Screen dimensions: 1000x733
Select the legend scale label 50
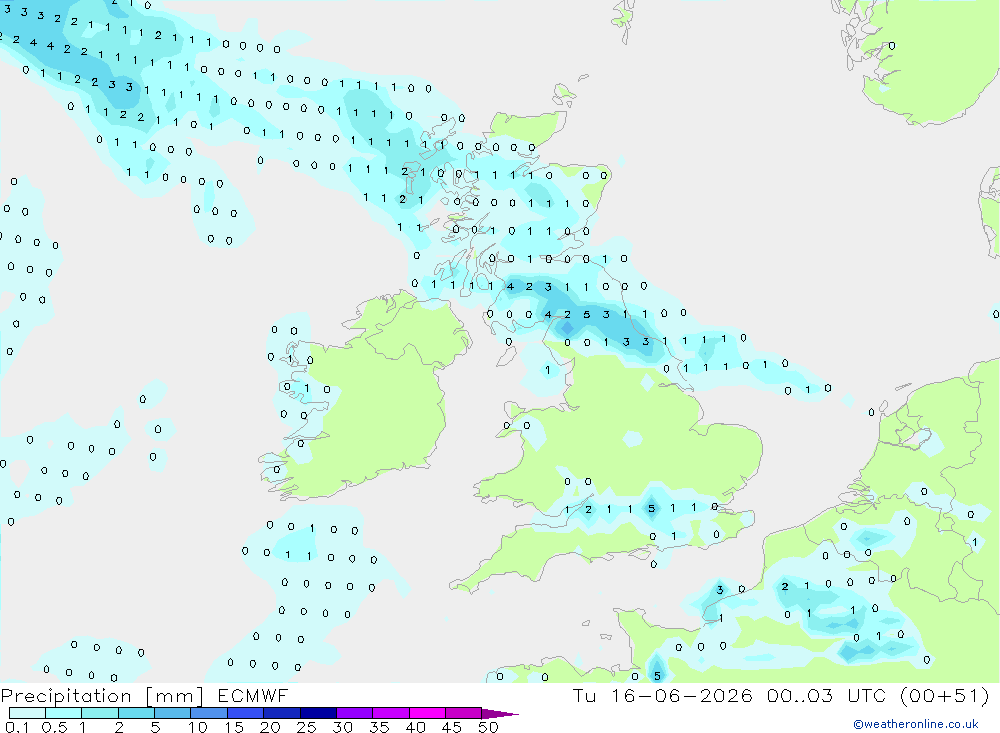pos(488,727)
